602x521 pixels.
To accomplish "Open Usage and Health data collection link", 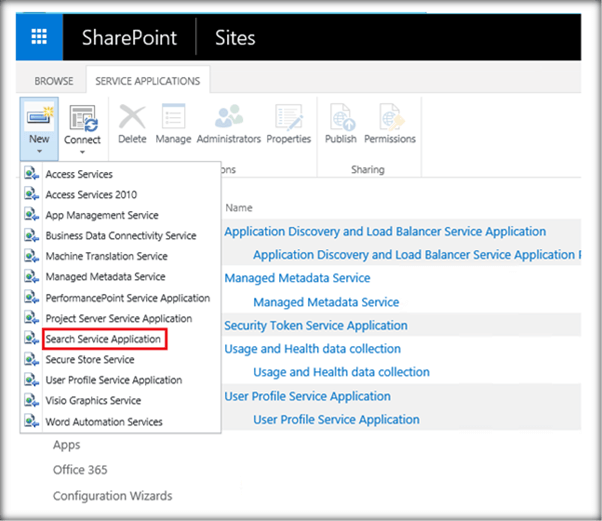I will pos(312,349).
